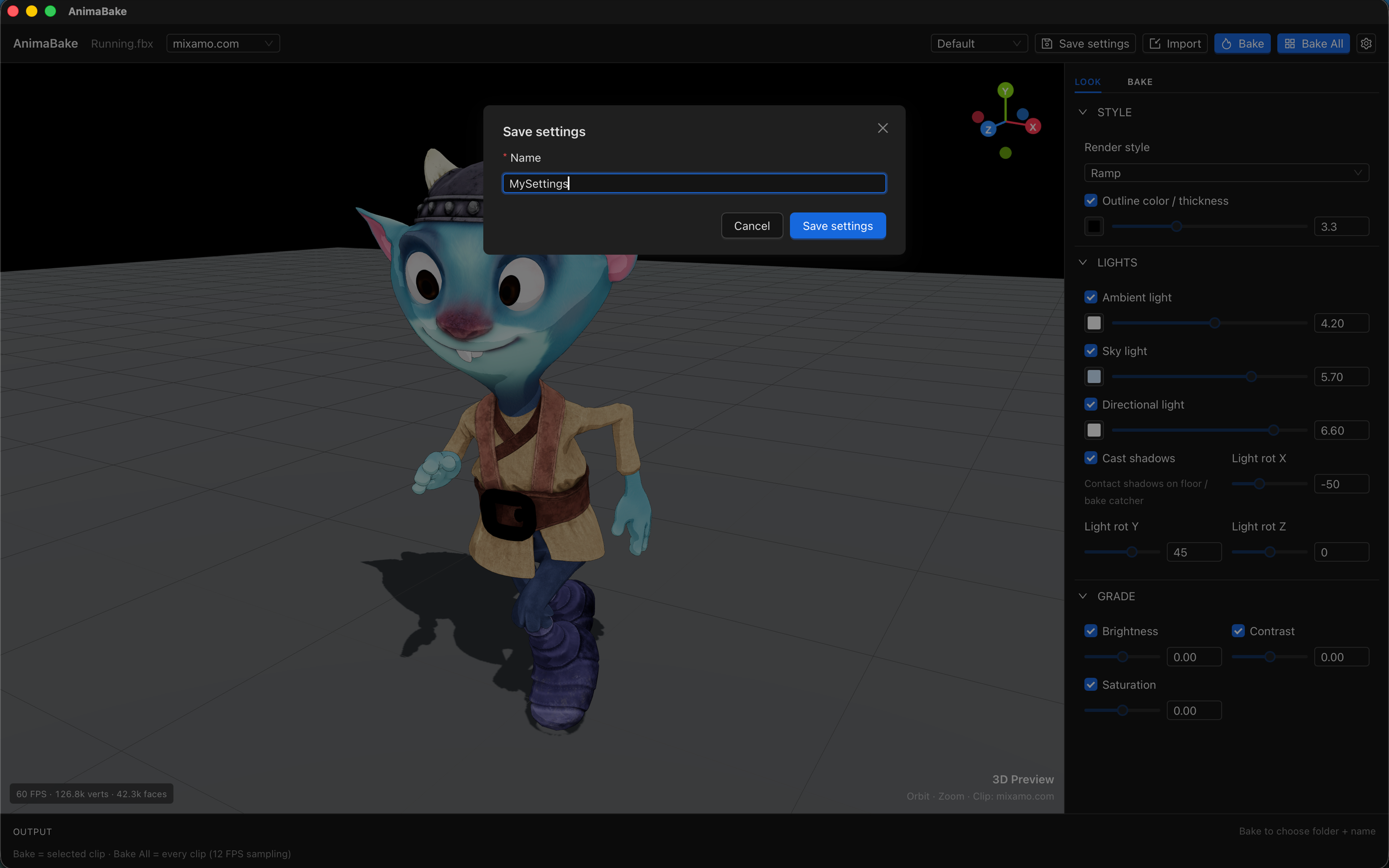Toggle the Sky light checkbox

click(1090, 351)
